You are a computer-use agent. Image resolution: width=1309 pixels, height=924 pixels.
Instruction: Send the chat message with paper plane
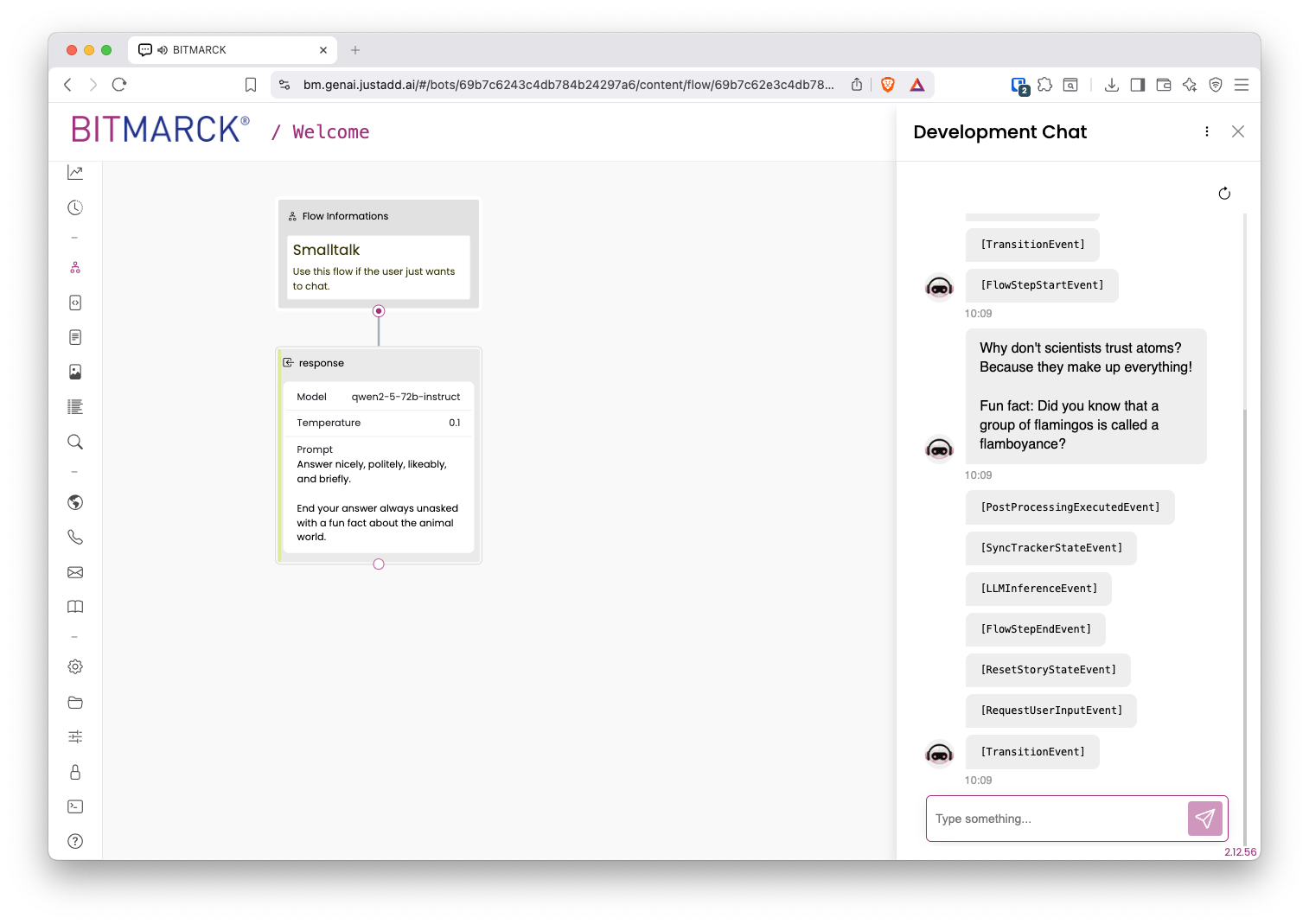1205,819
